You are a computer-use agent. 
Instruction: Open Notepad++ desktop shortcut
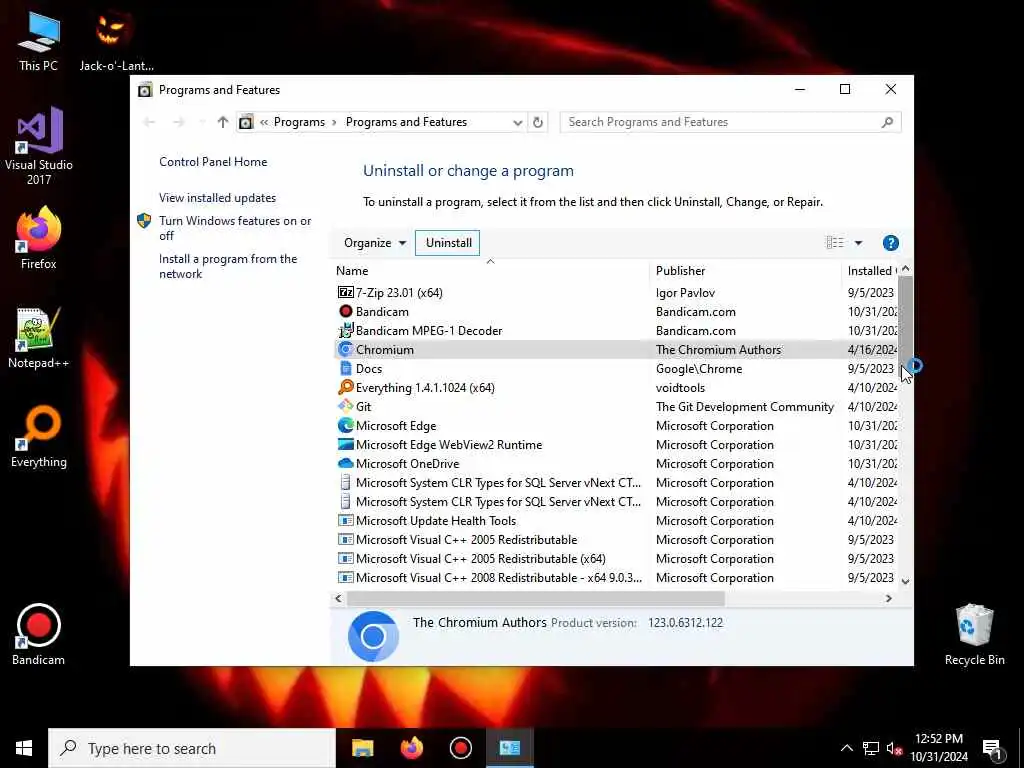tap(39, 338)
